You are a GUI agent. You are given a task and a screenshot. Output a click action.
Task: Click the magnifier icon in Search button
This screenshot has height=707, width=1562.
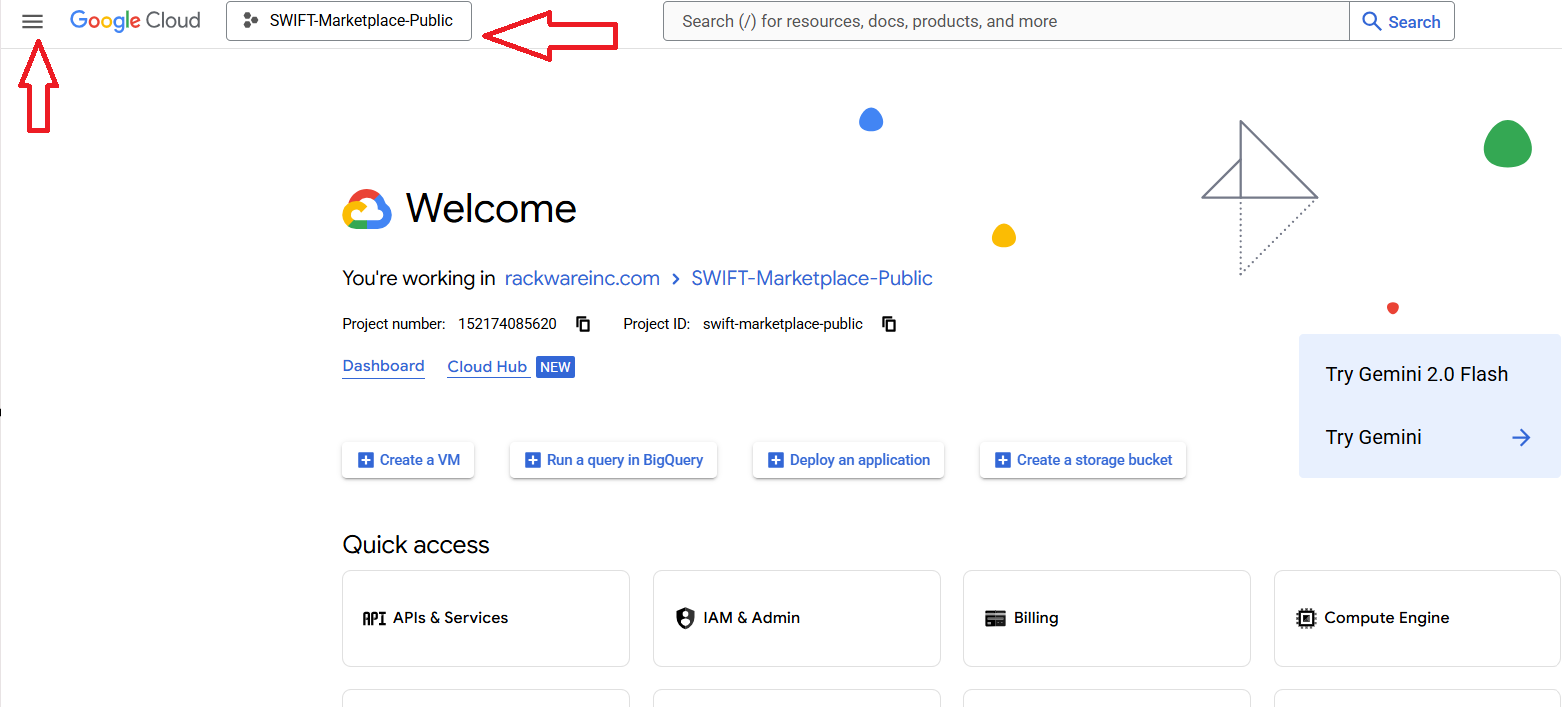(1372, 21)
